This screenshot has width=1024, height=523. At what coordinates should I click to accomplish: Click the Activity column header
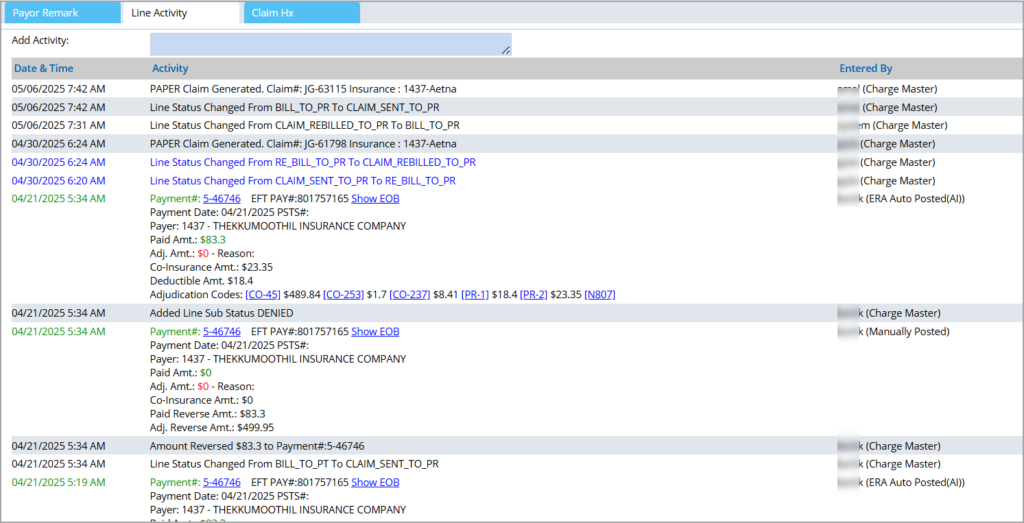[170, 68]
